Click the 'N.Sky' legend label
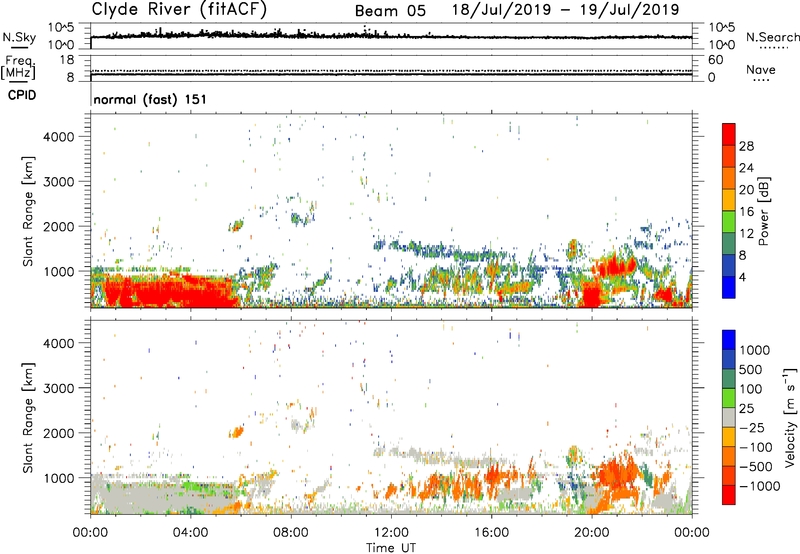The width and height of the screenshot is (800, 554). 19,37
